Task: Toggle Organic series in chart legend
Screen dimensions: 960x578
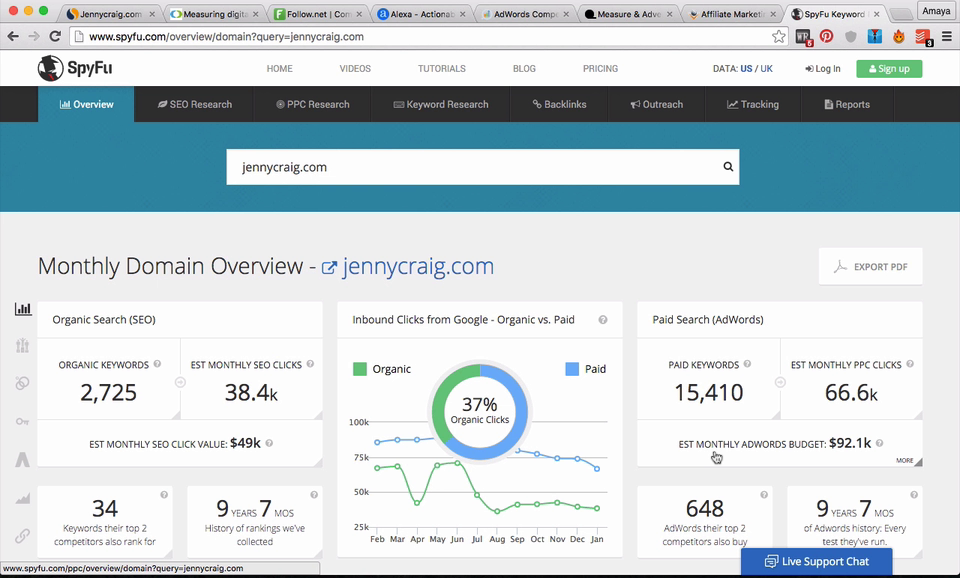Action: click(382, 369)
